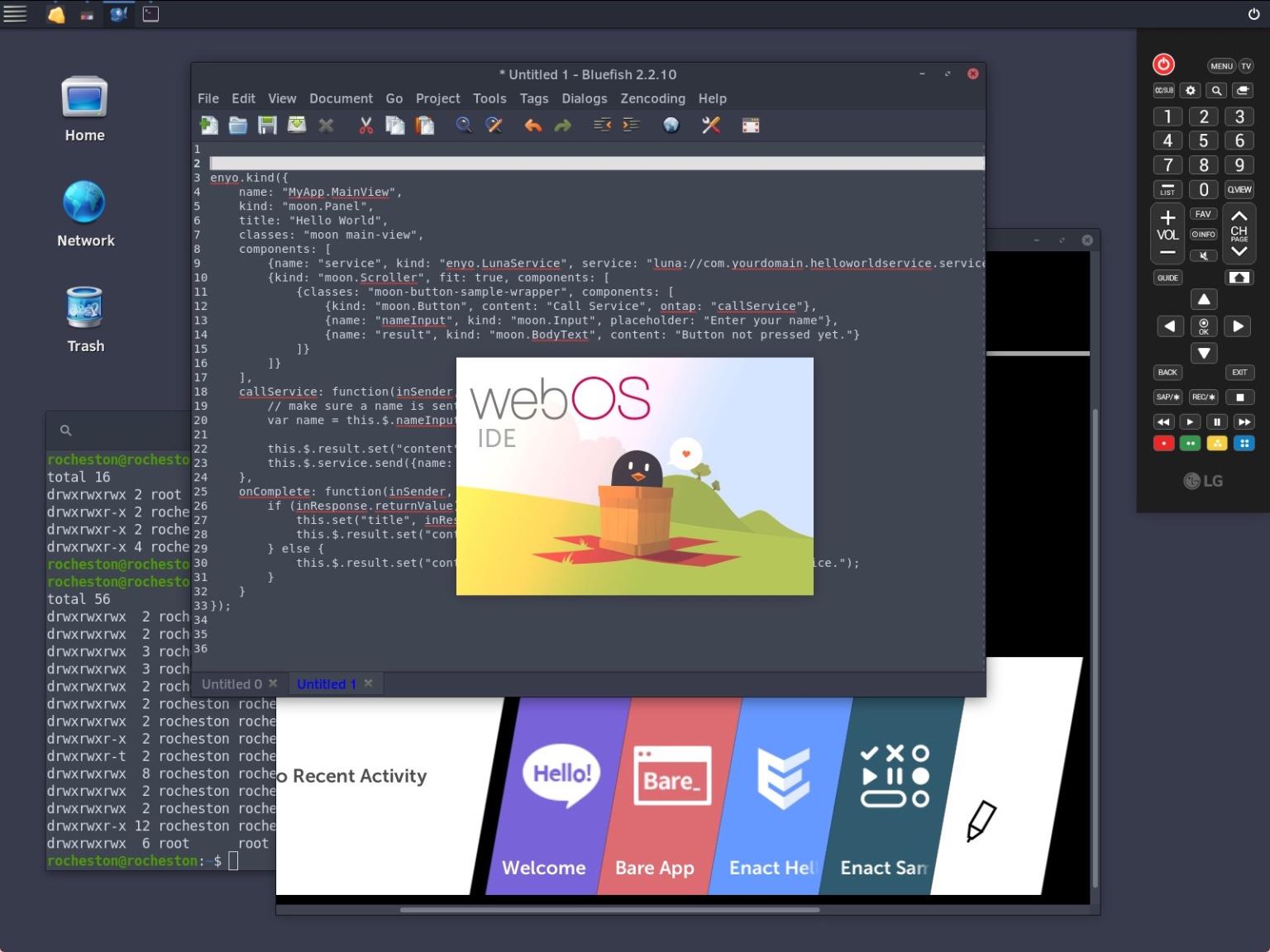Open Find and Replace magnifier-pencil icon
Viewport: 1270px width, 952px height.
[494, 125]
